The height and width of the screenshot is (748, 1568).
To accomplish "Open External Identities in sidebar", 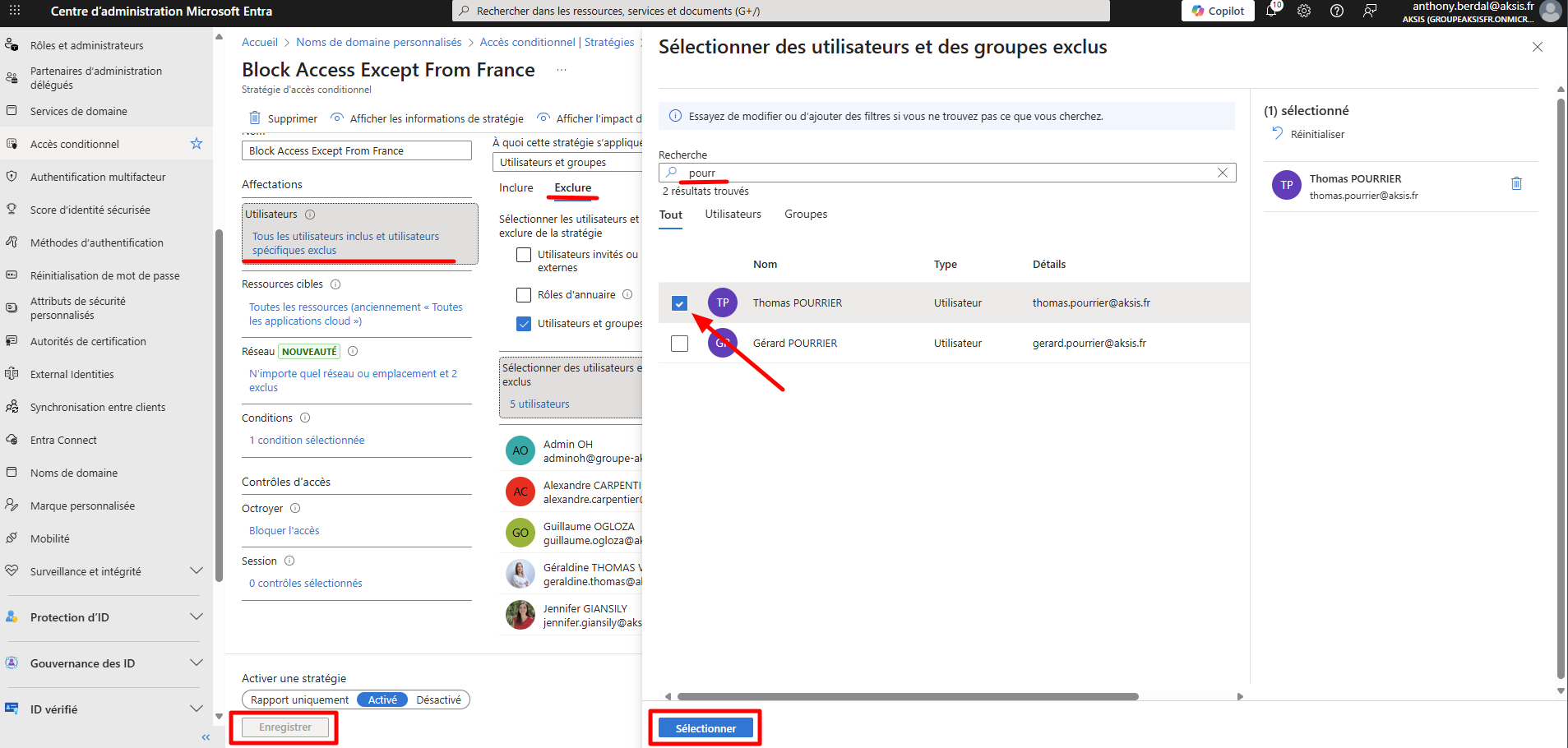I will point(72,374).
